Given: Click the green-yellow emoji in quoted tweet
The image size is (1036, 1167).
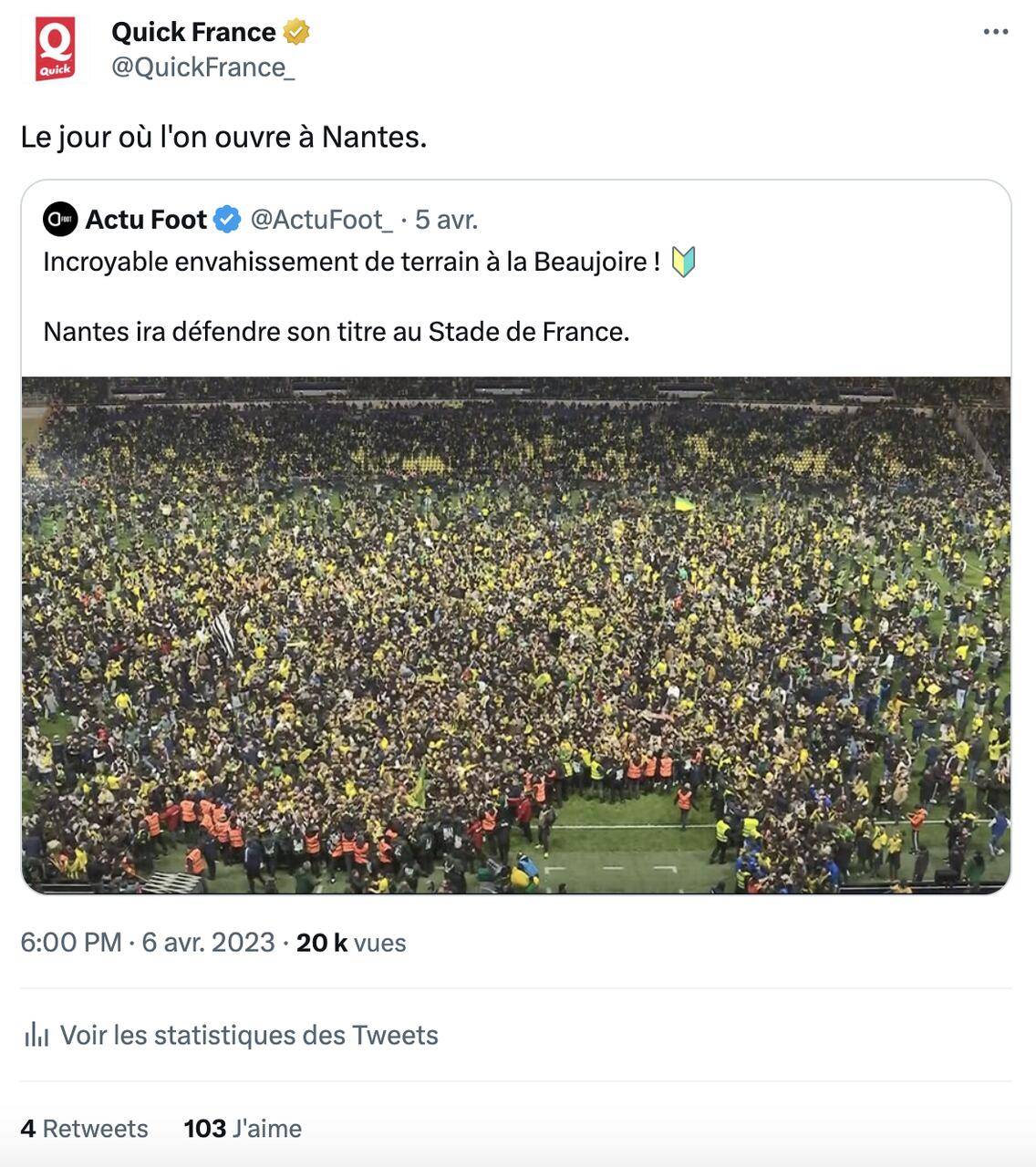Looking at the screenshot, I should tap(683, 262).
